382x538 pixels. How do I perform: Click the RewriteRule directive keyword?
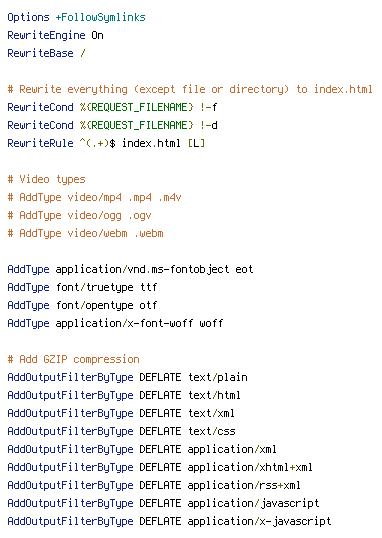coord(40,143)
